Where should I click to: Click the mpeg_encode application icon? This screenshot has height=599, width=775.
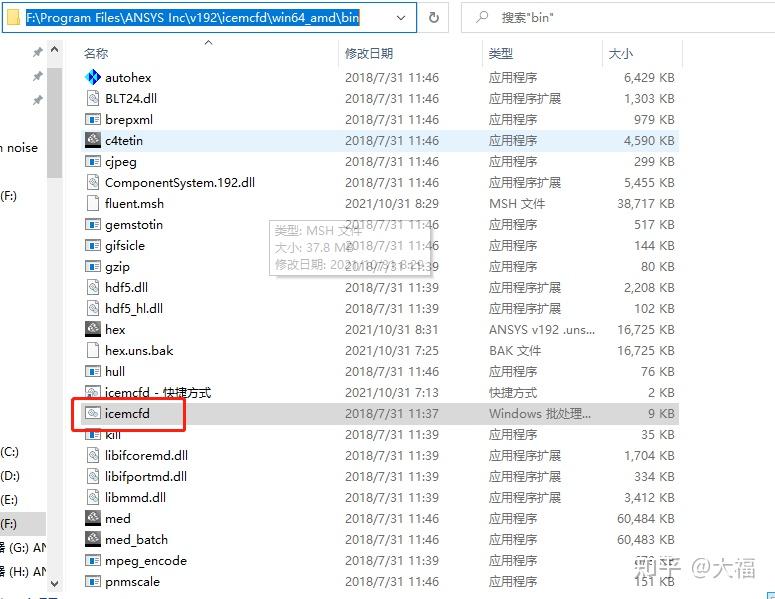pos(93,560)
